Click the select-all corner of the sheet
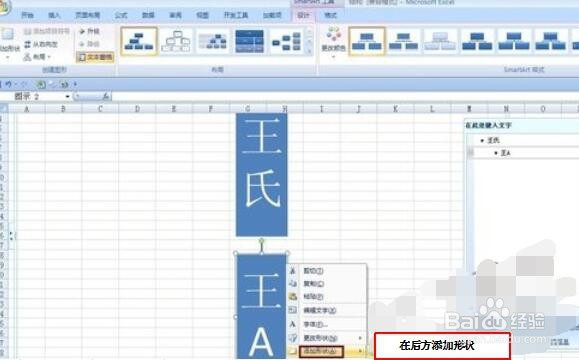Screen dimensions: 579x360 pyautogui.click(x=4, y=108)
